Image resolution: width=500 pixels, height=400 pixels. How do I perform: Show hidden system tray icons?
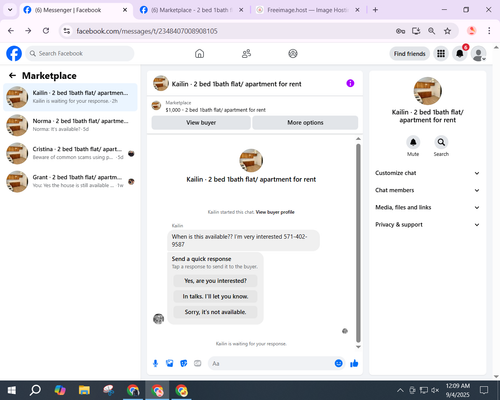coord(400,390)
